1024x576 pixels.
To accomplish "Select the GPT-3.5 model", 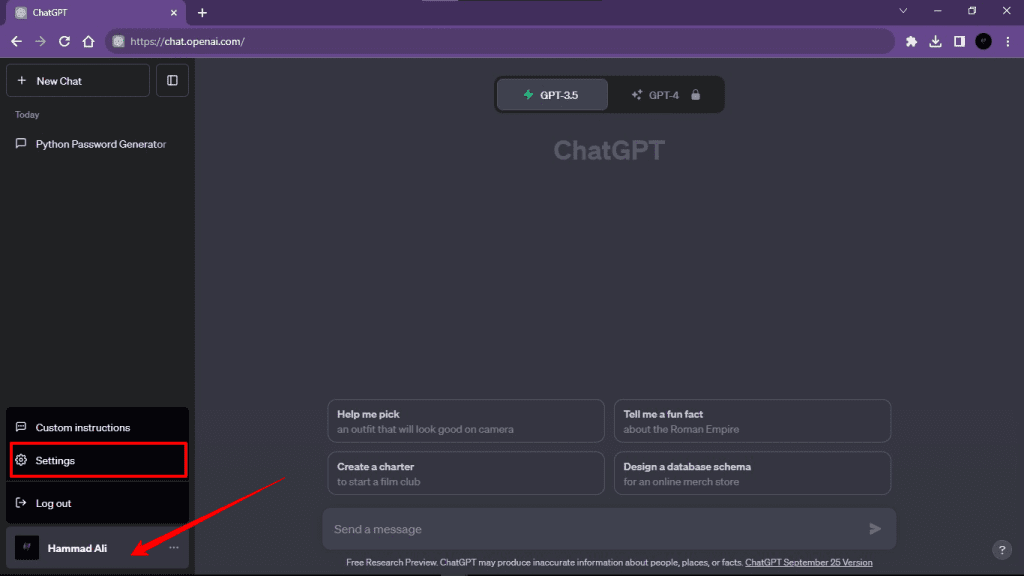I will click(x=552, y=95).
